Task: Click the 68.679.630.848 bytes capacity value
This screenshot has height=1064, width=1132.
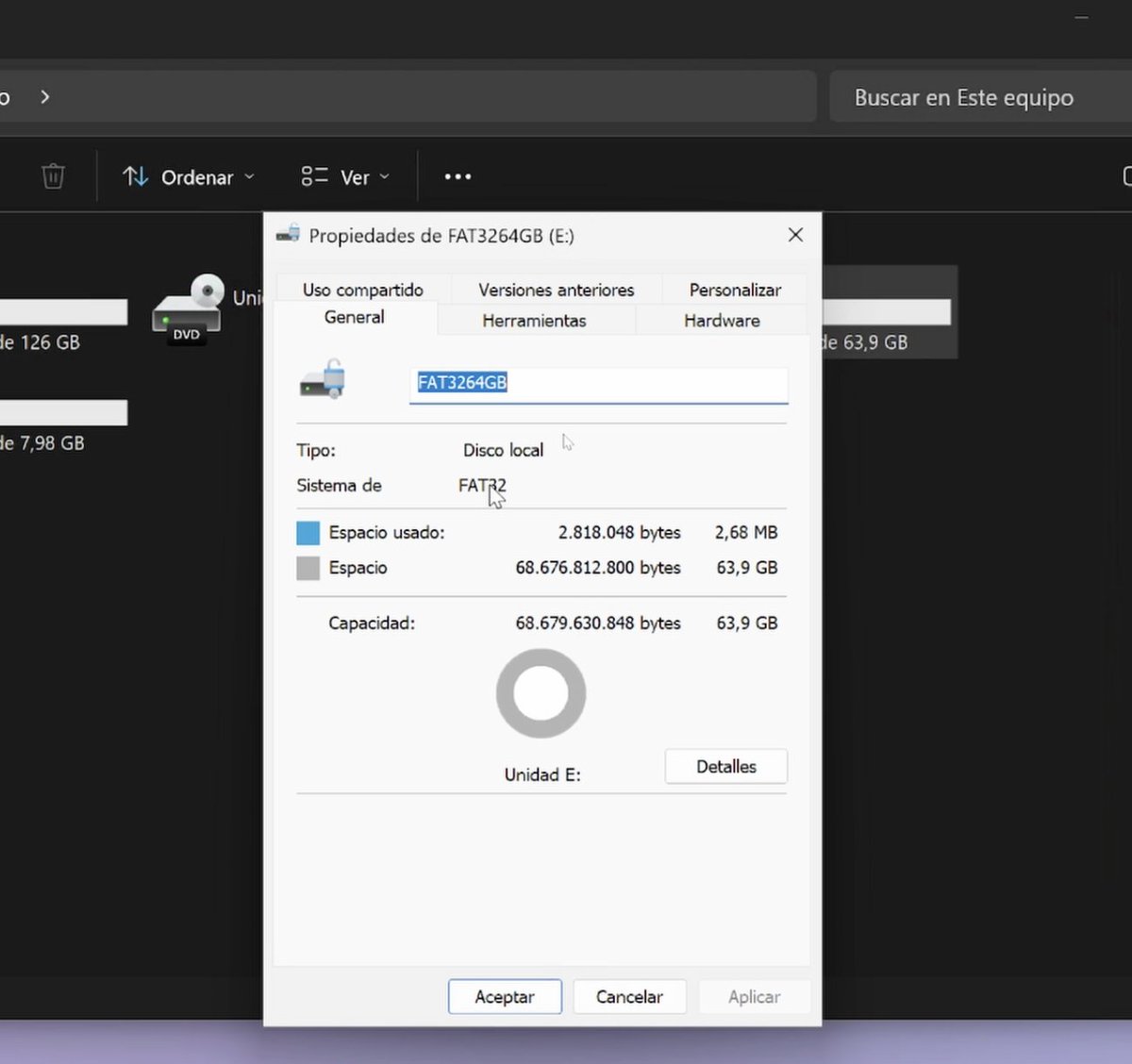Action: 598,623
